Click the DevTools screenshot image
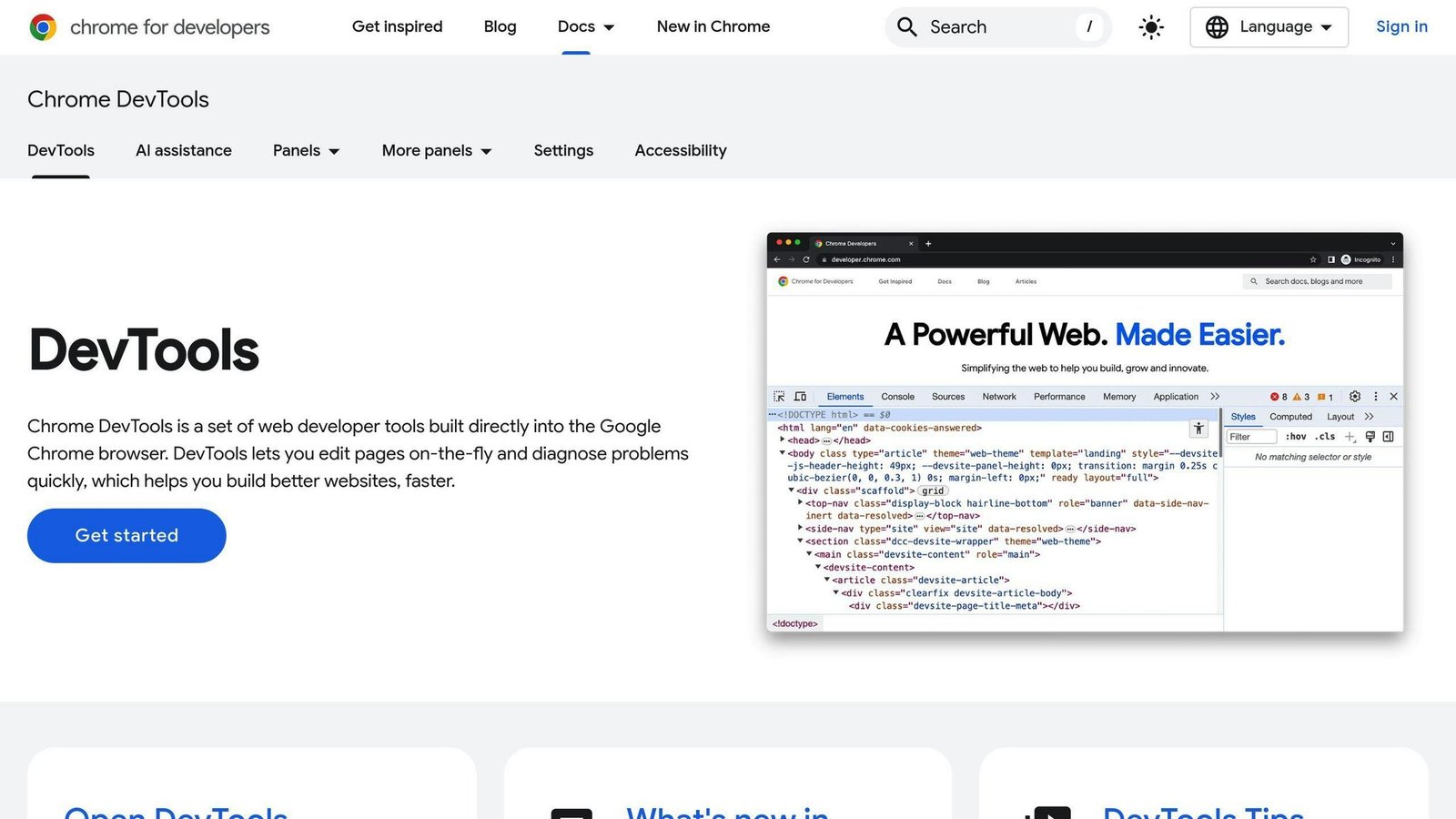Viewport: 1456px width, 819px height. tap(1085, 432)
